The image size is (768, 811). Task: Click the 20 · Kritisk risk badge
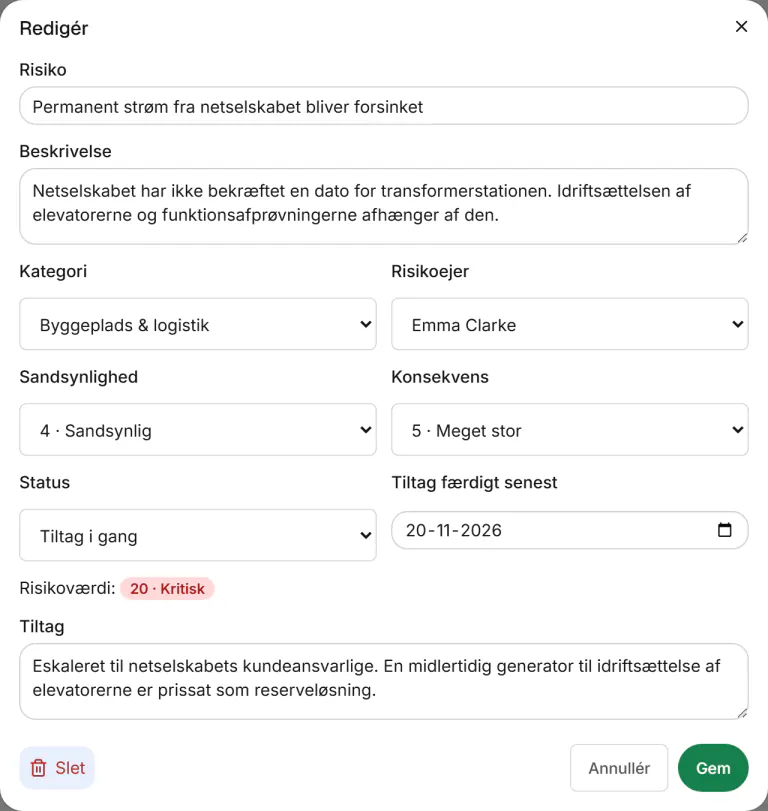click(x=167, y=589)
